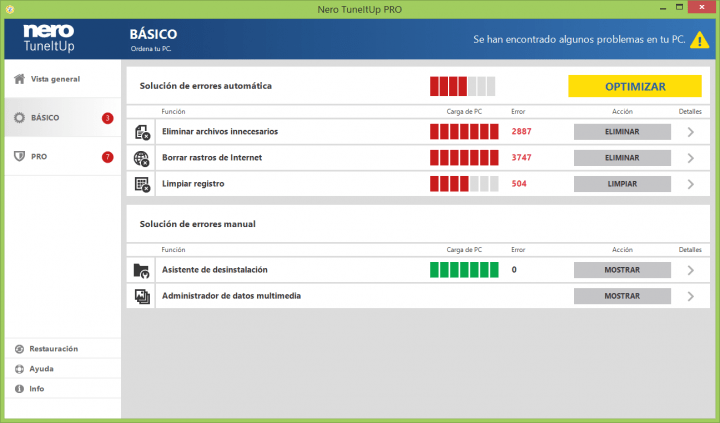Click the Limpiar registro grid icon
The height and width of the screenshot is (423, 720).
(142, 184)
